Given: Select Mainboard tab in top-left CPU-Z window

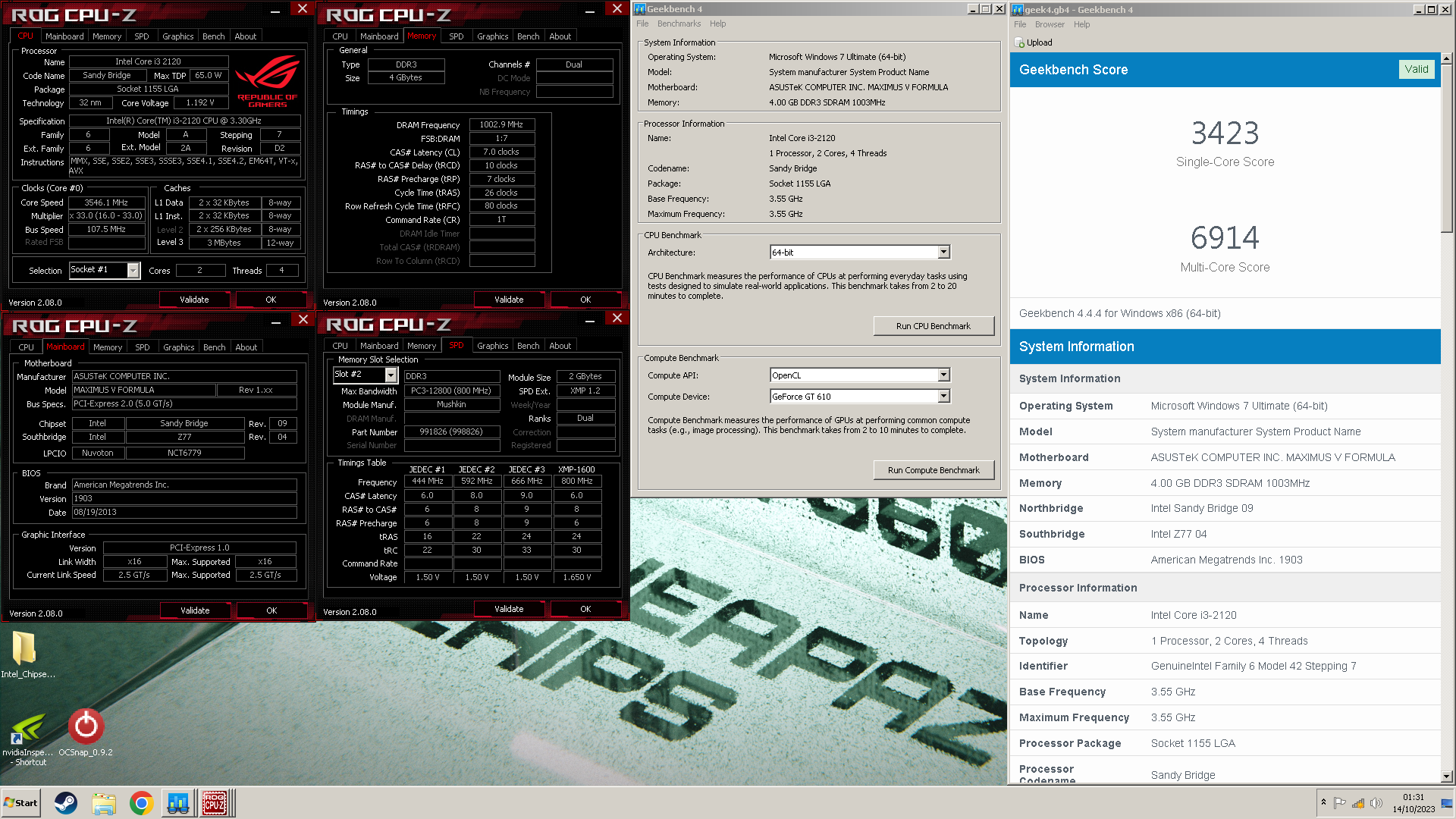Looking at the screenshot, I should tap(64, 36).
